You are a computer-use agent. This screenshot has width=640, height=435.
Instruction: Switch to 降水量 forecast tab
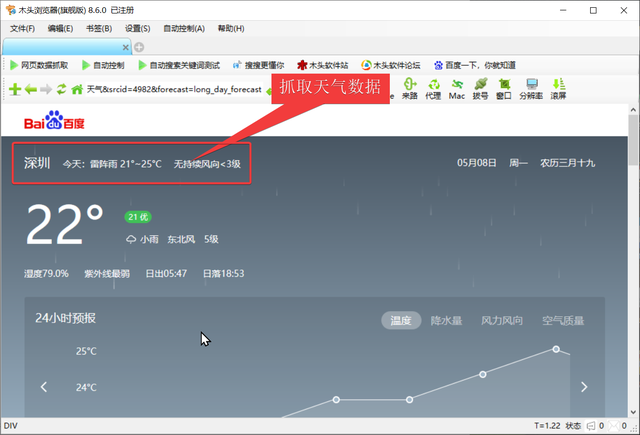tap(447, 321)
